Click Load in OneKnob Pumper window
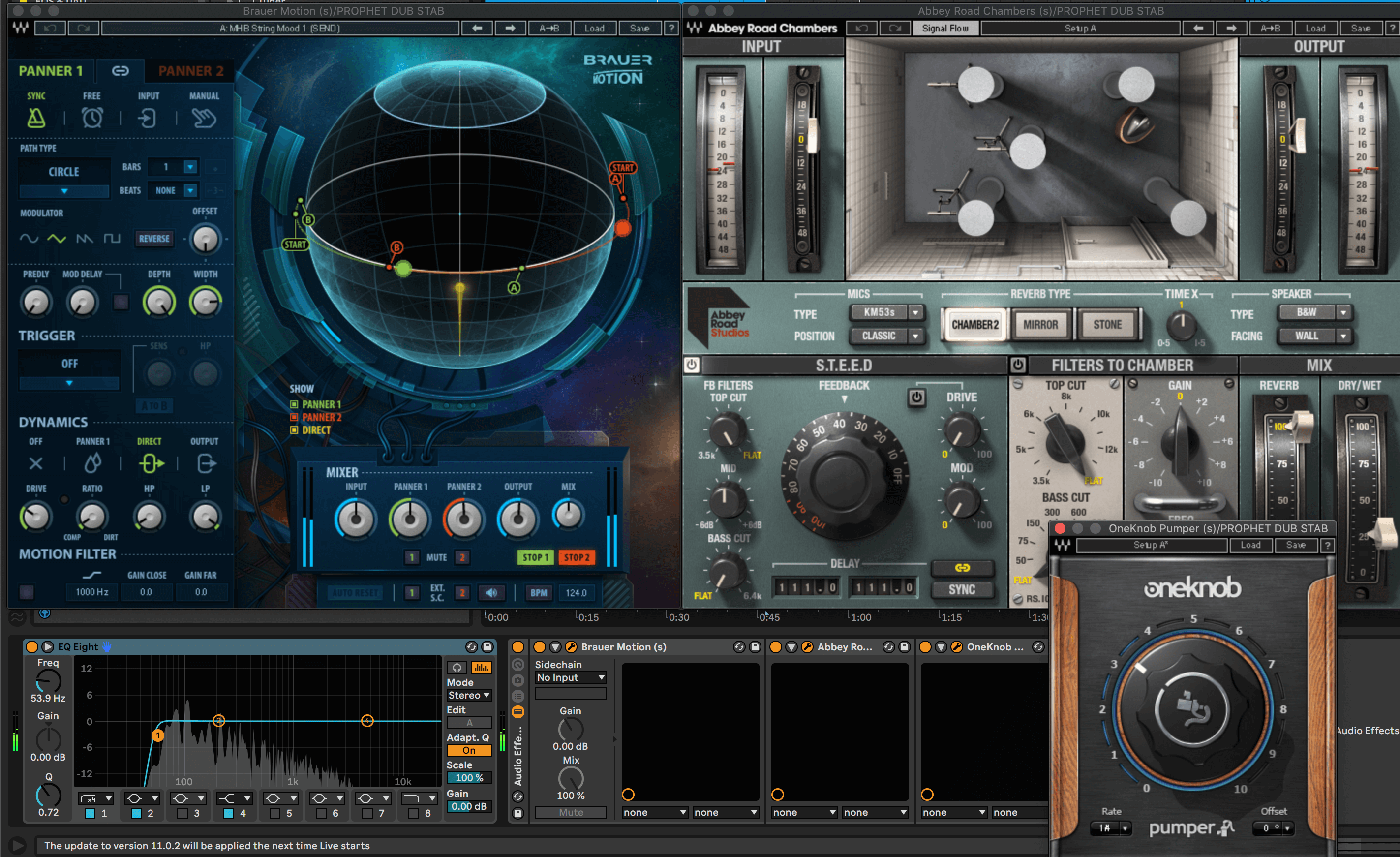 [x=1250, y=545]
